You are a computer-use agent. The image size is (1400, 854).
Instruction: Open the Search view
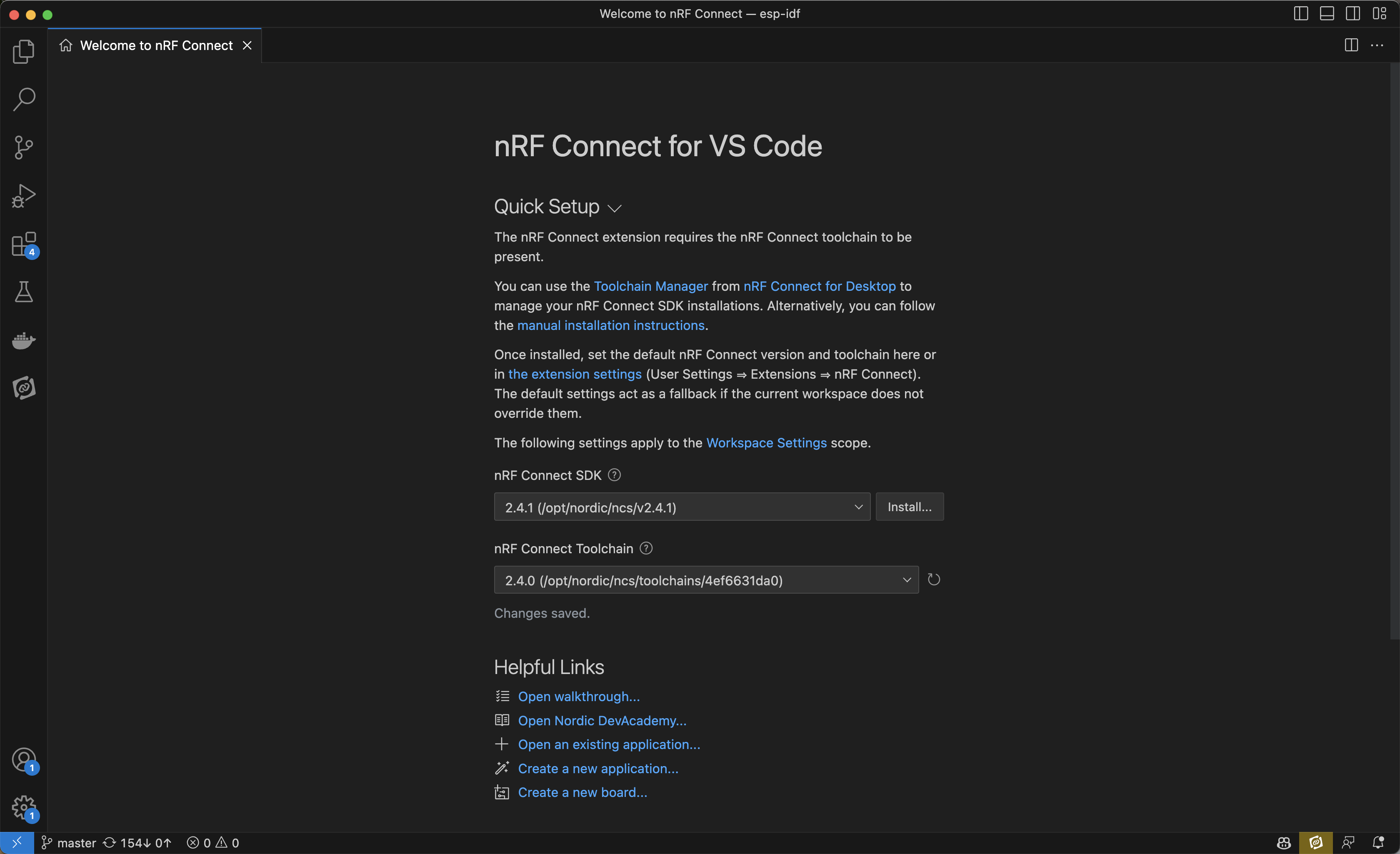coord(23,100)
